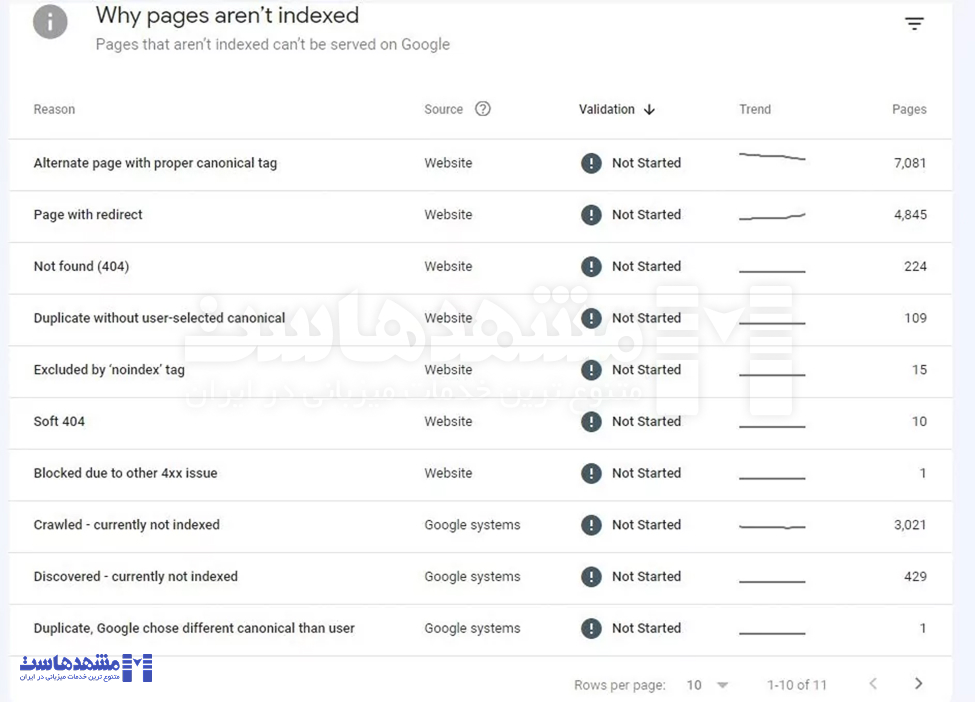Go to the previous page of results

click(873, 684)
